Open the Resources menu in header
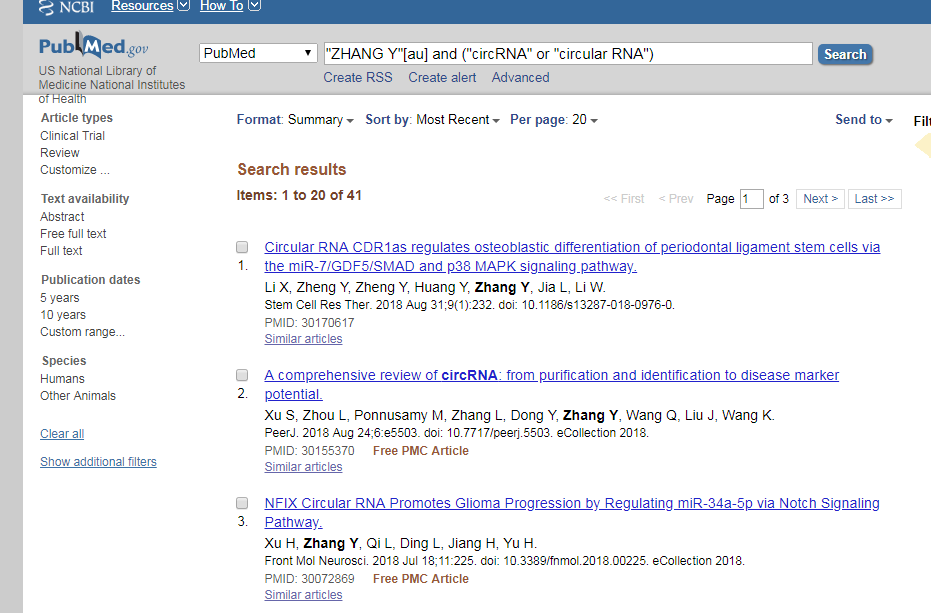Viewport: 931px width, 613px height. [150, 6]
